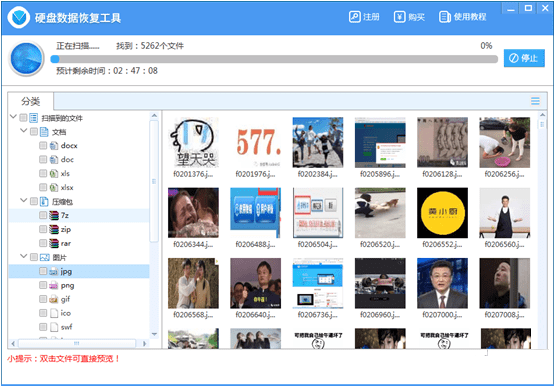The width and height of the screenshot is (556, 386).
Task: Click the docx file type icon
Action: [54, 146]
